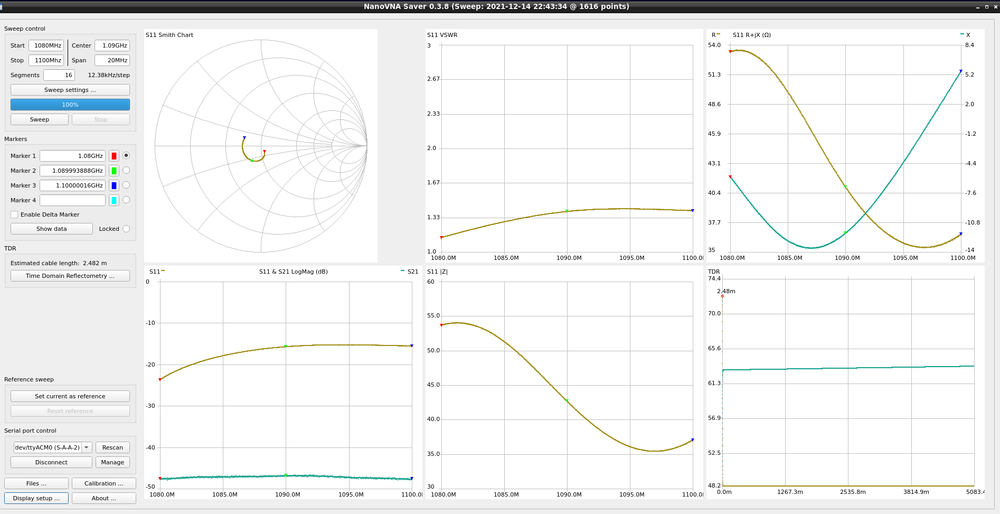Viewport: 1000px width, 514px height.
Task: Open the Calibration window
Action: (x=101, y=484)
